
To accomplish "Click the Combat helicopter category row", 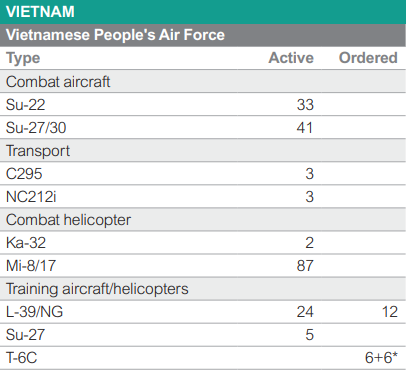I will pos(203,220).
